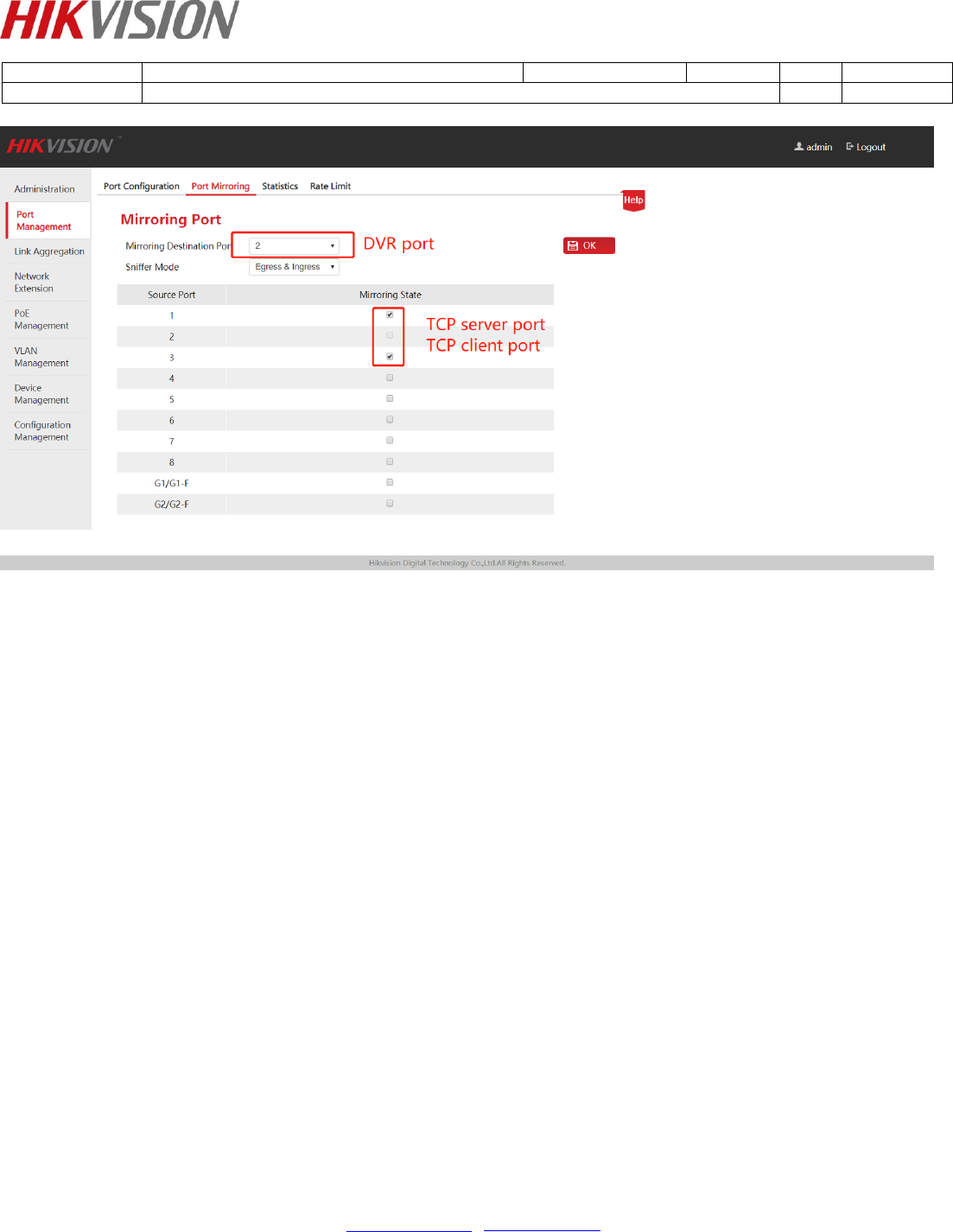Select the Port Mirroring tab
This screenshot has height=1232, width=953.
click(x=220, y=186)
